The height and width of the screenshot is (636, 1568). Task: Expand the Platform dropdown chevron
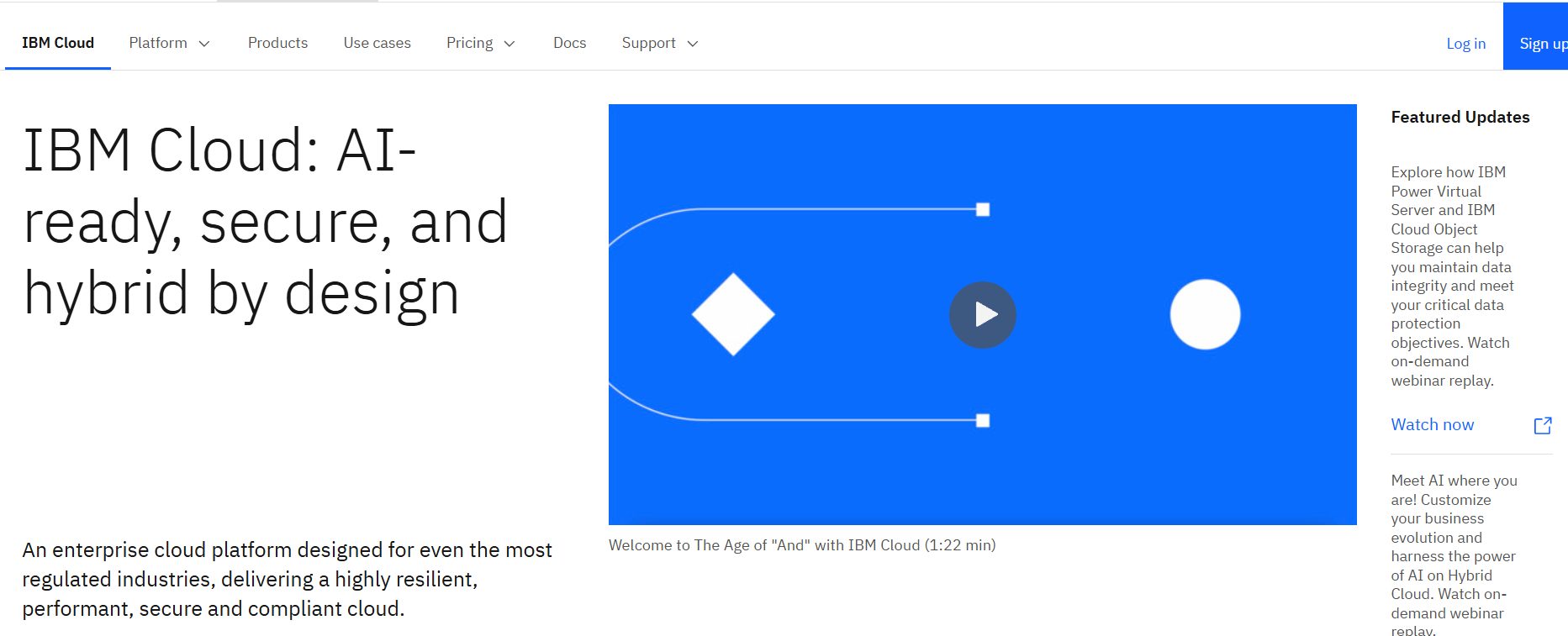coord(204,44)
